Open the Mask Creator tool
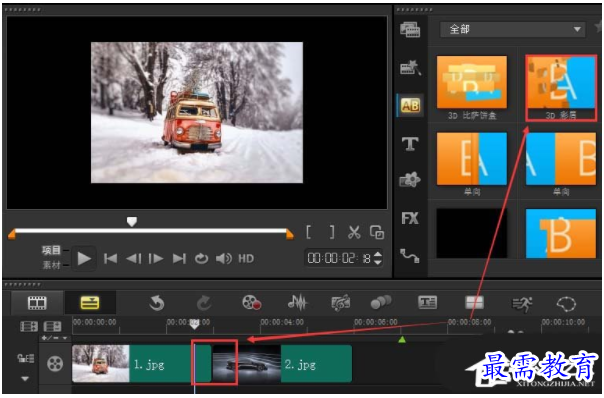 point(566,304)
